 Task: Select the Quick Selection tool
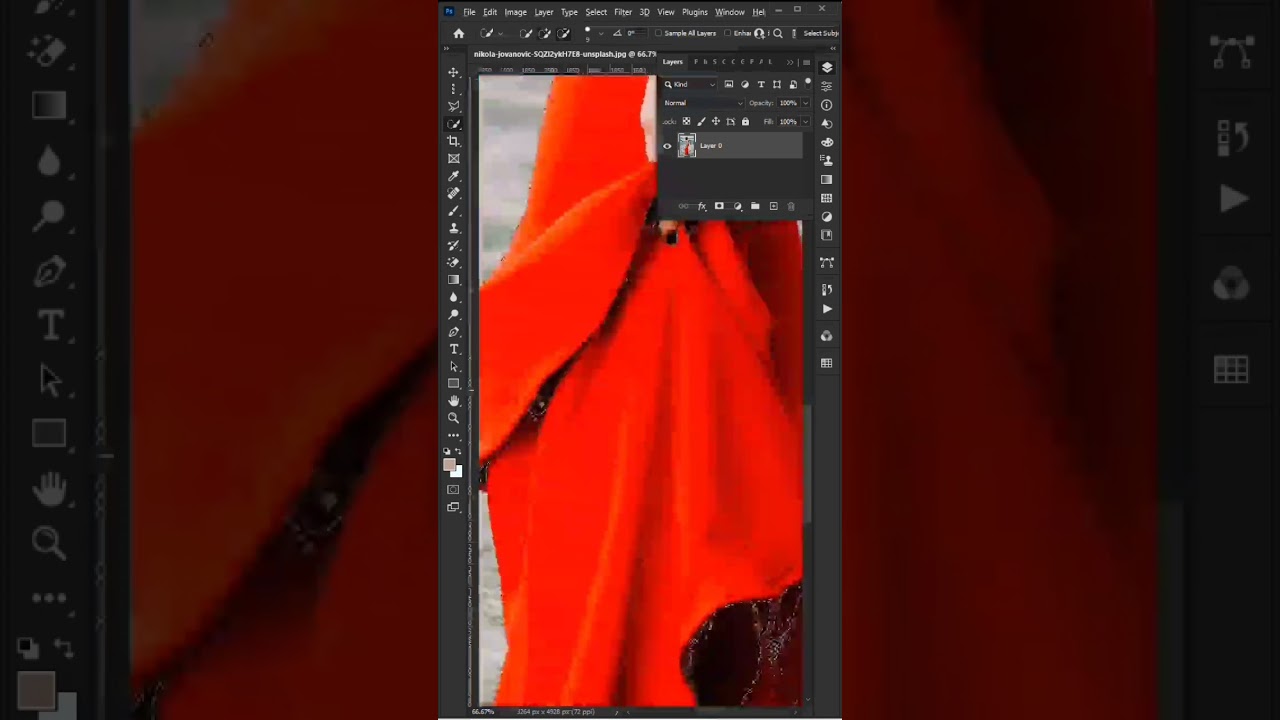coord(454,124)
